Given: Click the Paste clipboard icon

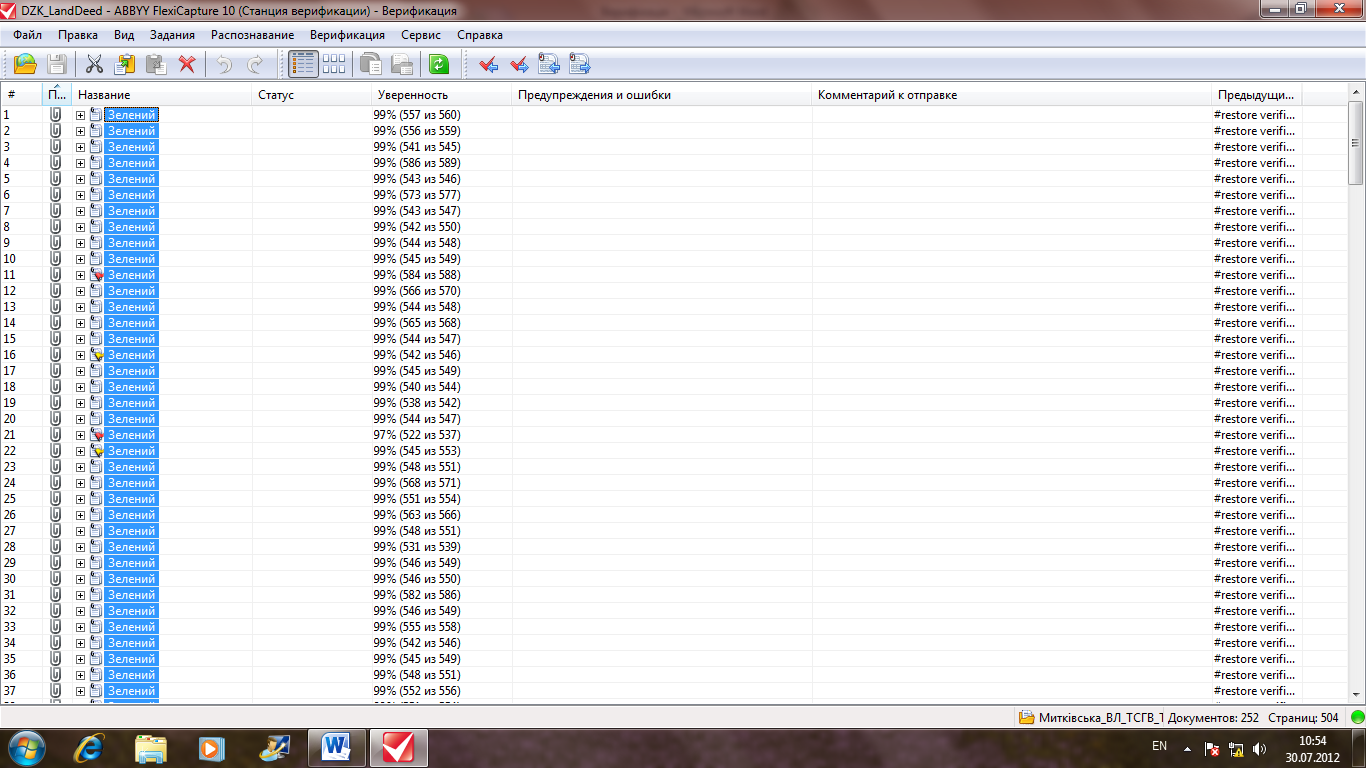Looking at the screenshot, I should point(156,64).
